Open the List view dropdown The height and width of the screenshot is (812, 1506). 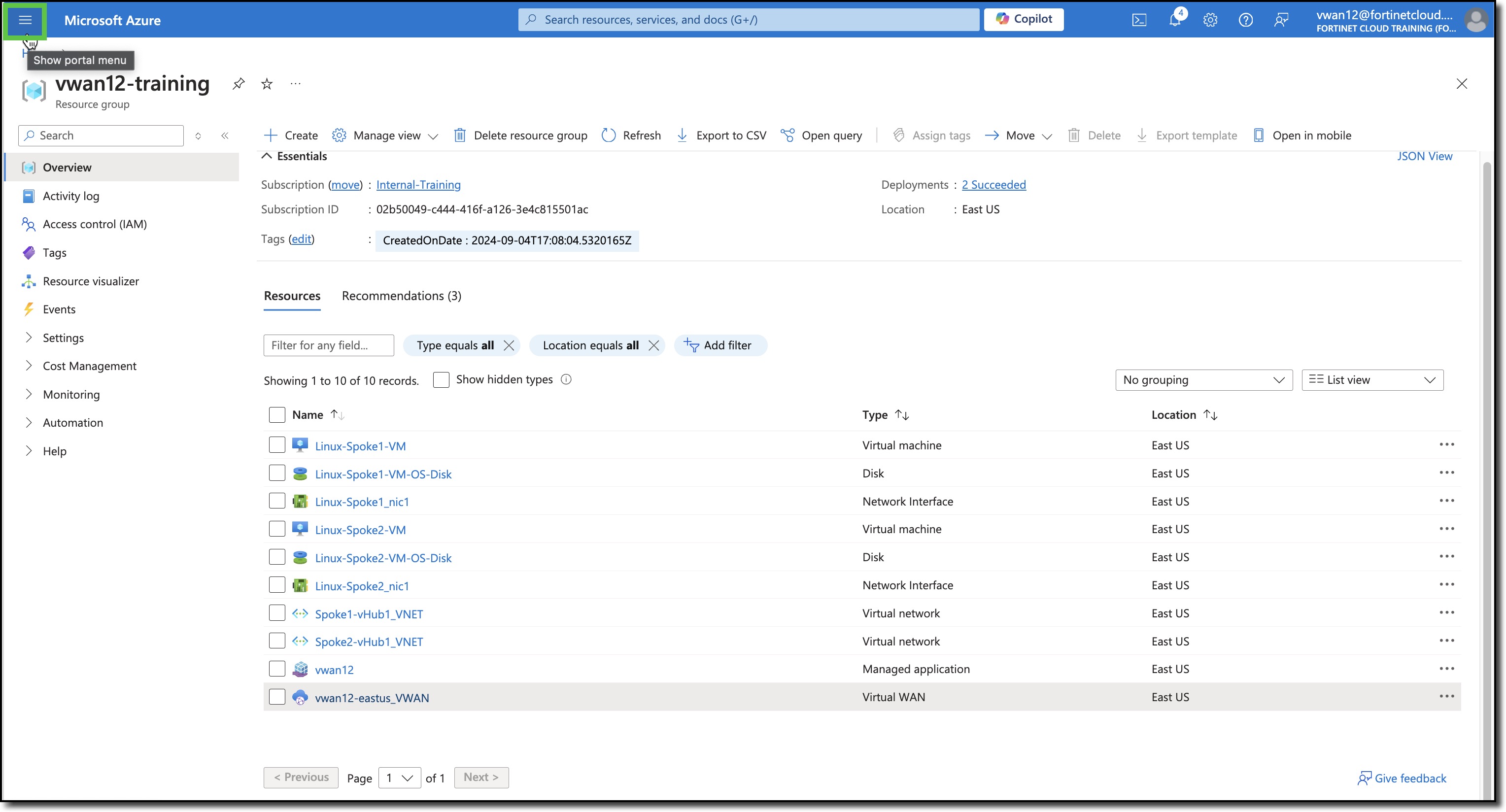(x=1372, y=380)
